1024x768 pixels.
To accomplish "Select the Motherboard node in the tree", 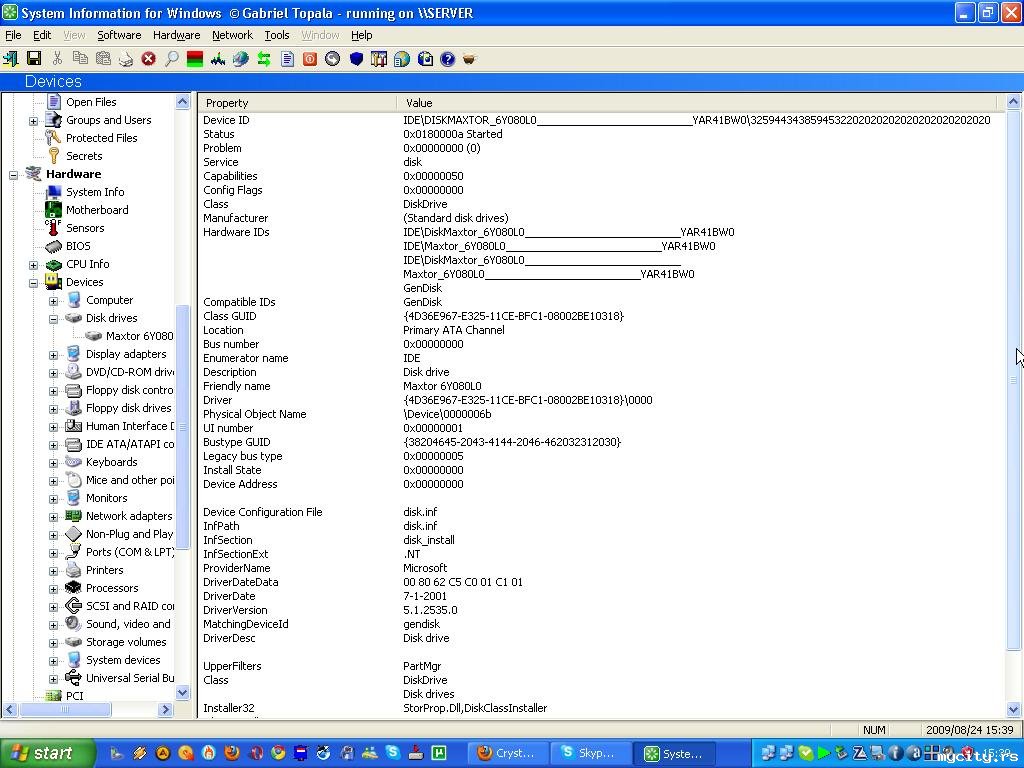I will point(97,210).
